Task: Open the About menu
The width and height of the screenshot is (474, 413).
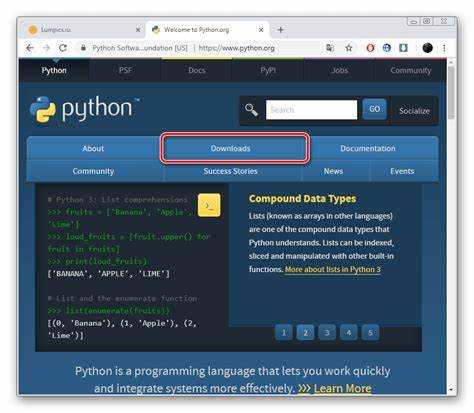Action: pyautogui.click(x=93, y=148)
